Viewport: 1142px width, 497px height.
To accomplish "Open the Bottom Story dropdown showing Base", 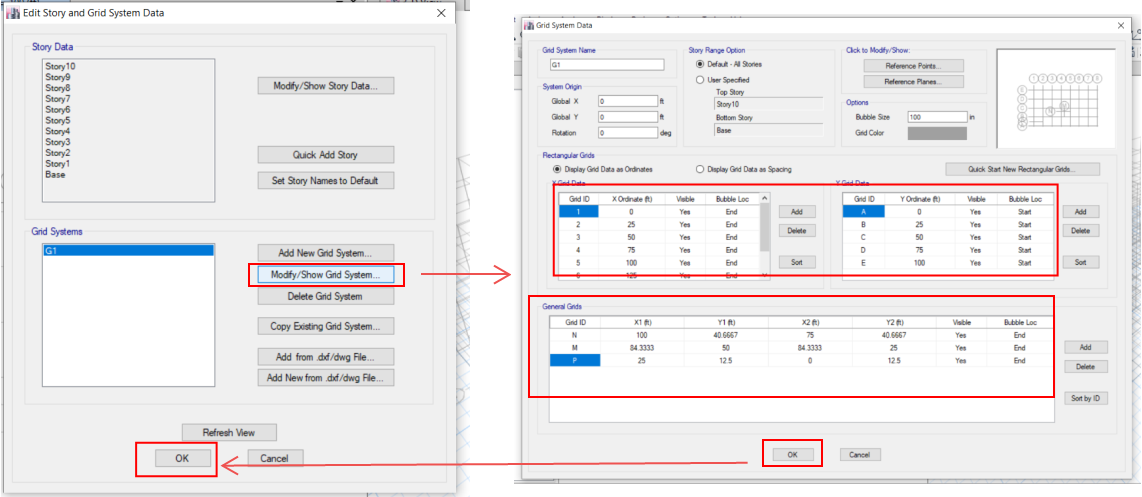I will coord(768,129).
